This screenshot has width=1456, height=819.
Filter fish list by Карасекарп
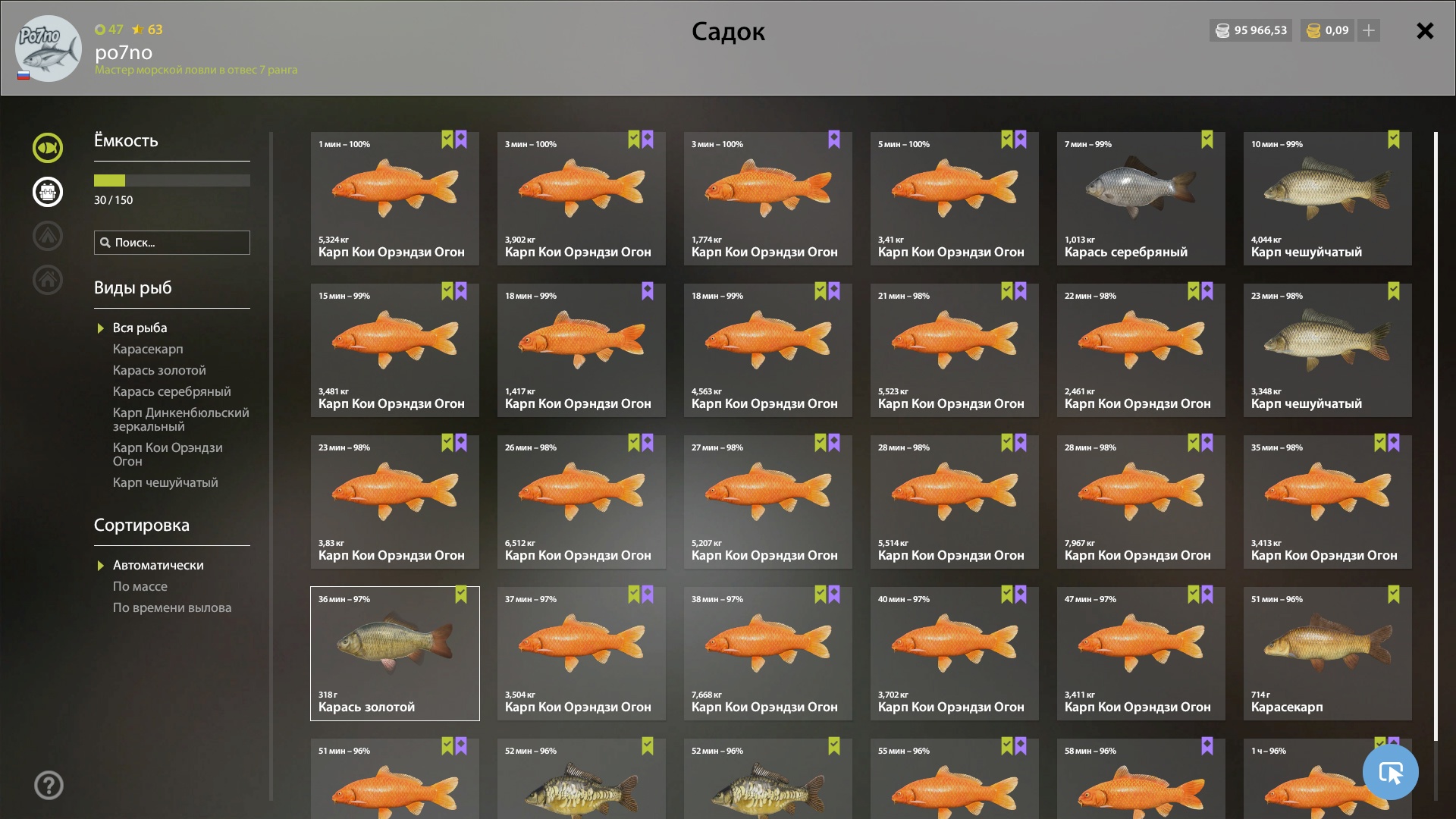148,349
